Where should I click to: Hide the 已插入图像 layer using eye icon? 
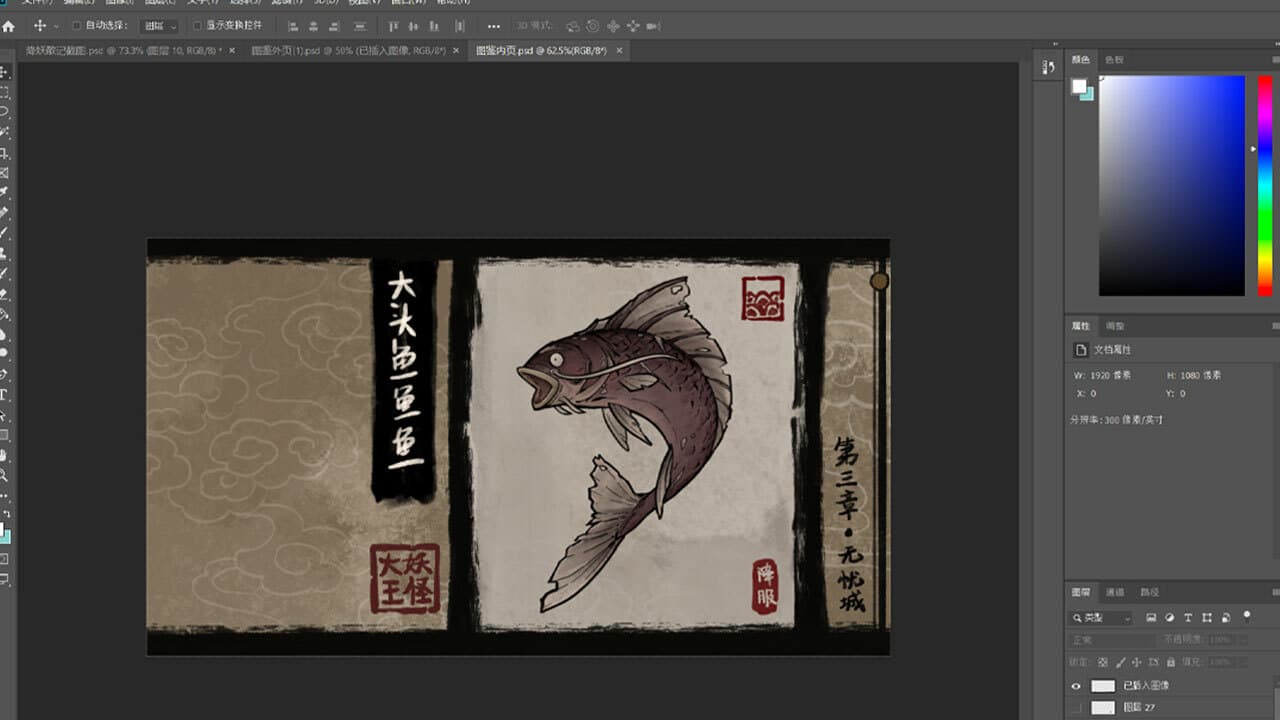click(x=1076, y=686)
